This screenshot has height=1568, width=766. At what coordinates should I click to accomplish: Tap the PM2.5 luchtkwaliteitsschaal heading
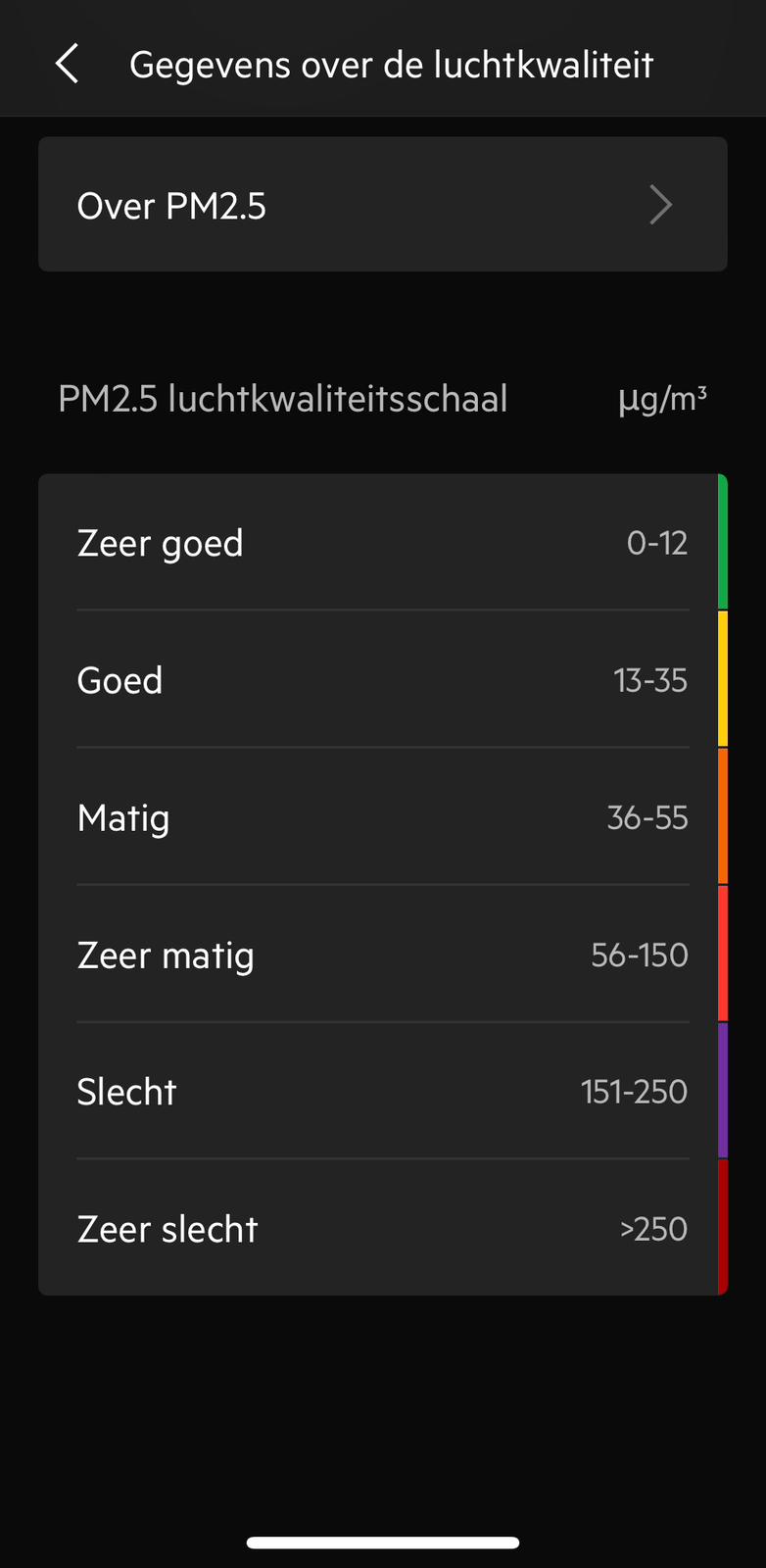pyautogui.click(x=282, y=399)
